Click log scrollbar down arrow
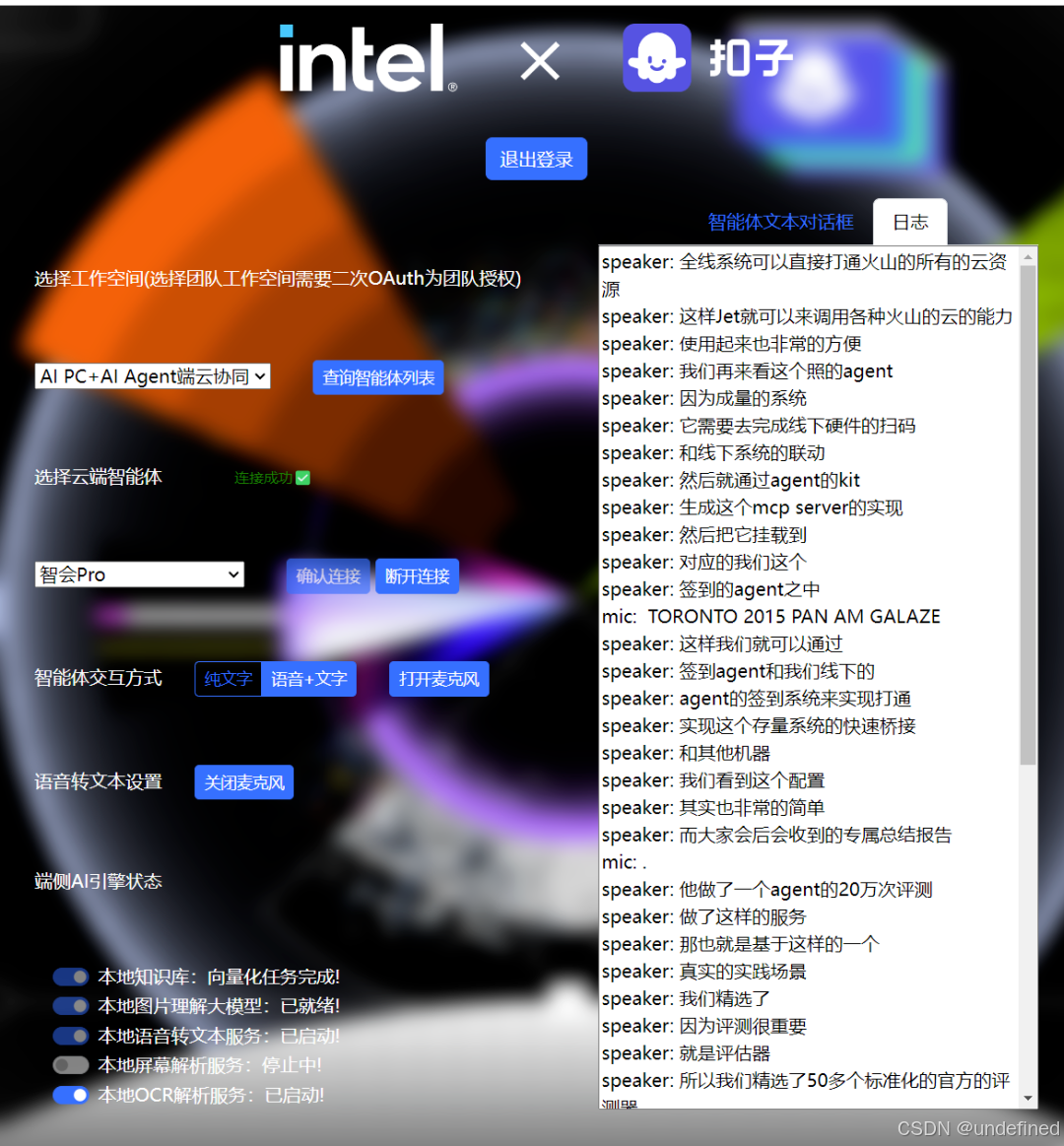The height and width of the screenshot is (1146, 1064). tap(1029, 1099)
